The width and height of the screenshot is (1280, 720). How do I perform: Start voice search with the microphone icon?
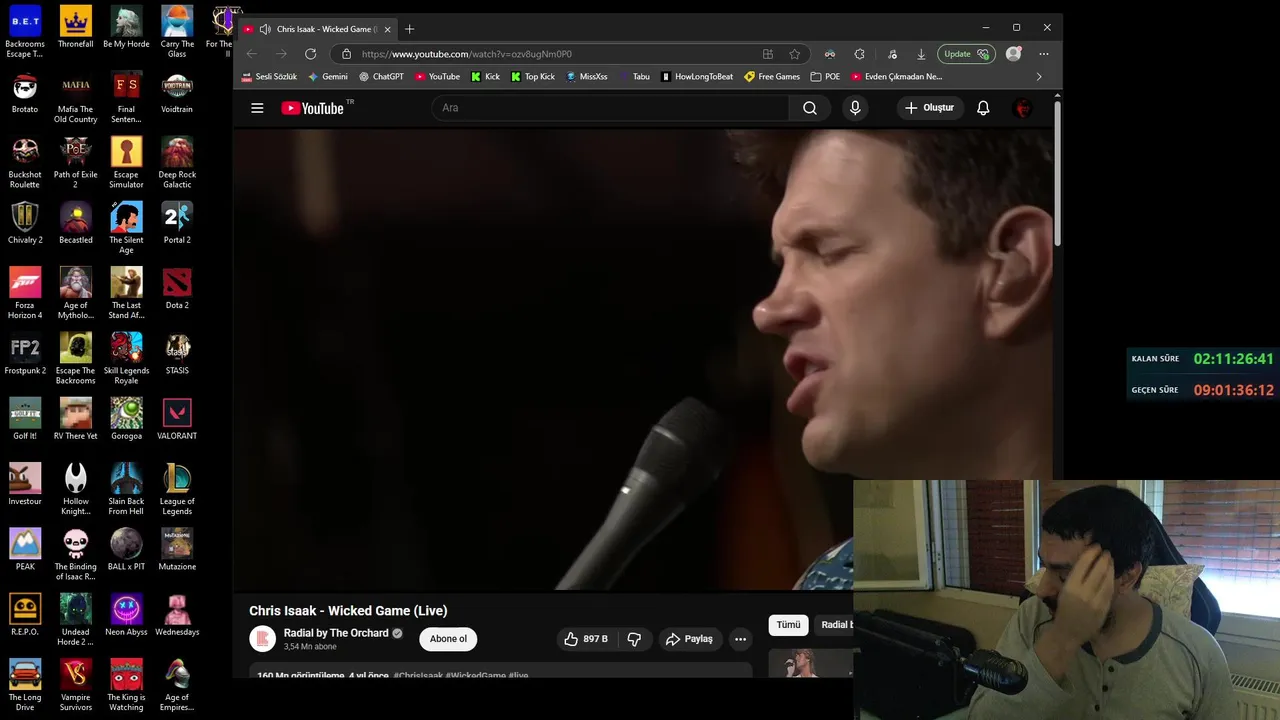(855, 108)
